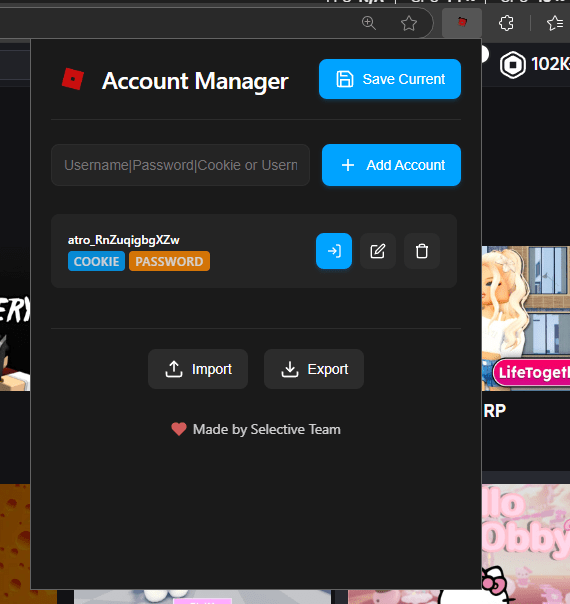This screenshot has width=570, height=604.
Task: Click the zoom magnifier in address bar
Action: point(369,23)
